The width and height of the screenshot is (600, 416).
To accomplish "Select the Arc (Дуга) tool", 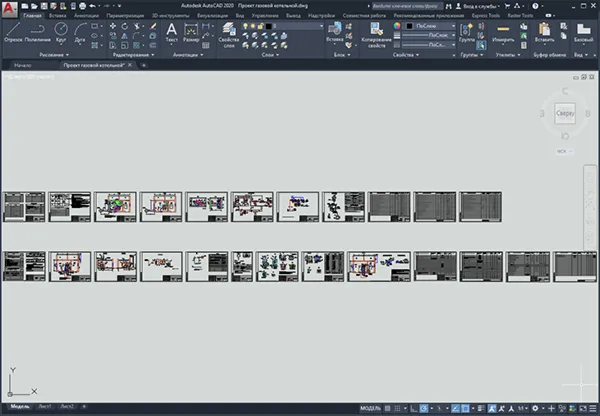I will click(x=80, y=31).
